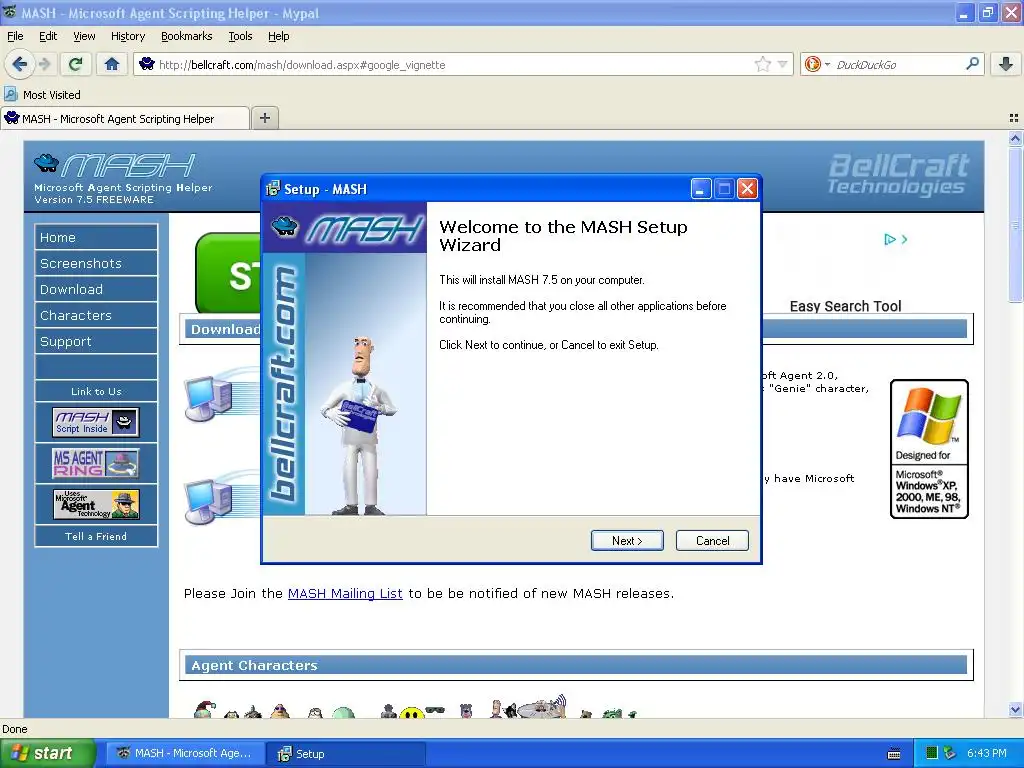Click the page scrollbar up arrow
1024x768 pixels.
(x=1015, y=138)
